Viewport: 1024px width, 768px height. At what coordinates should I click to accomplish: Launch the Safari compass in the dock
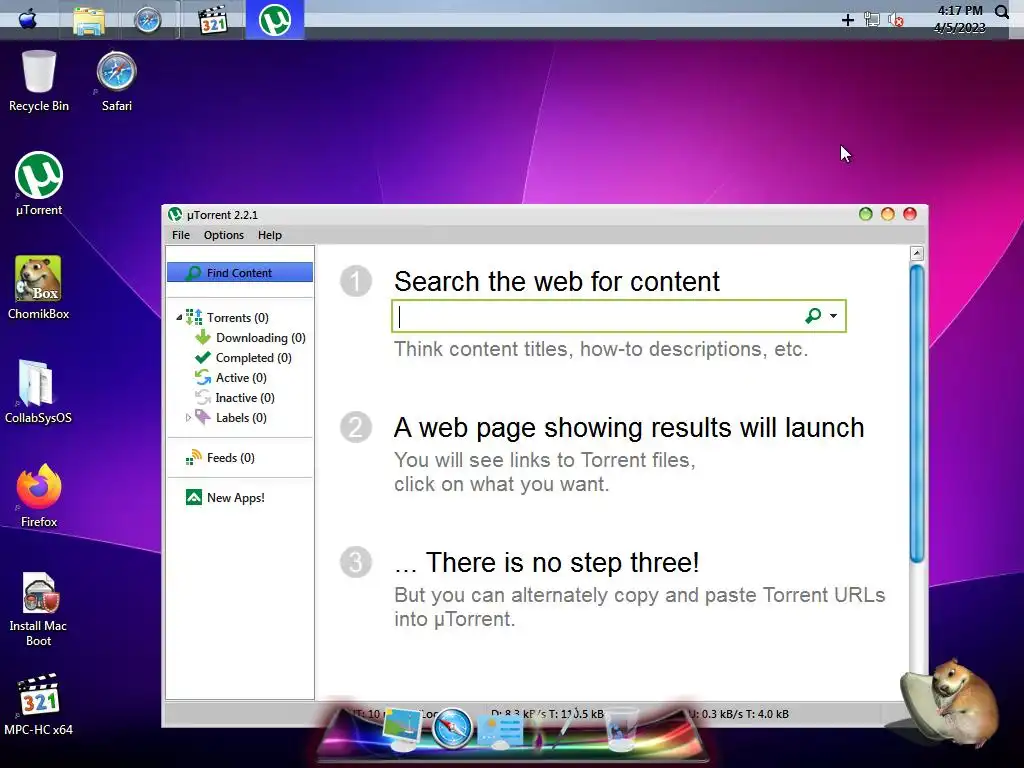point(451,728)
